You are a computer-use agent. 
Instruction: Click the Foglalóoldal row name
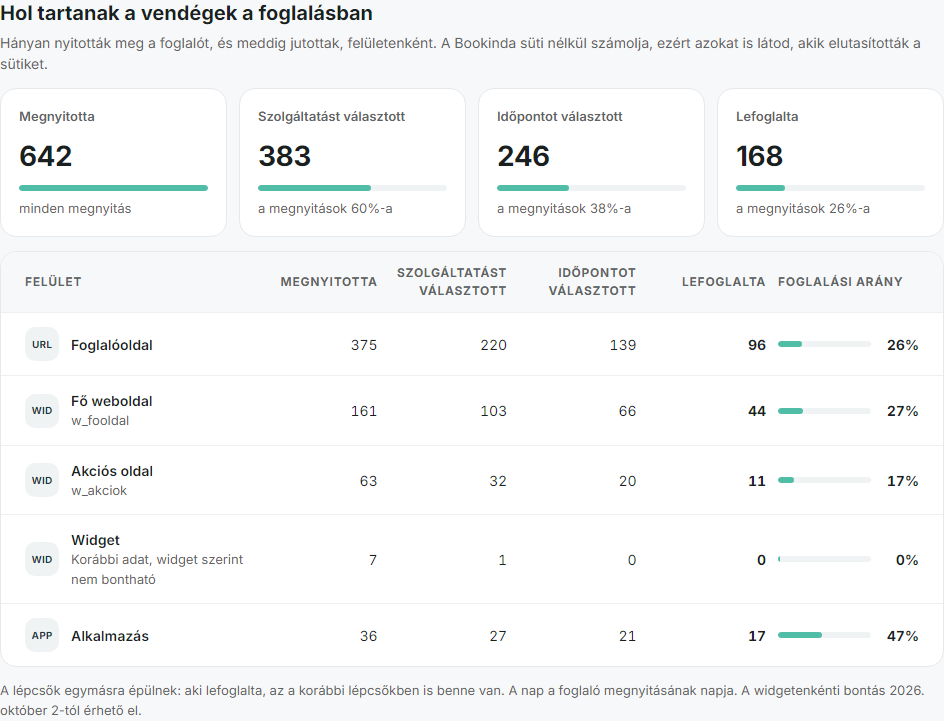click(112, 345)
